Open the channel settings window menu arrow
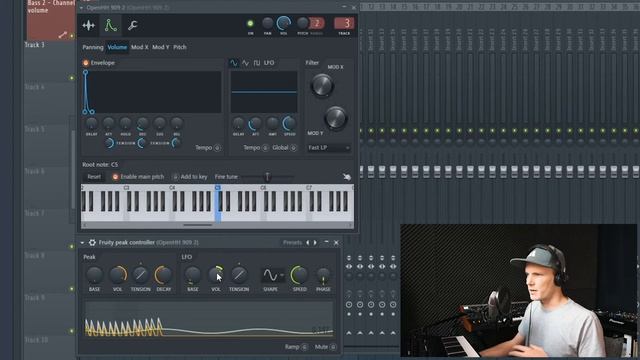 pos(81,8)
